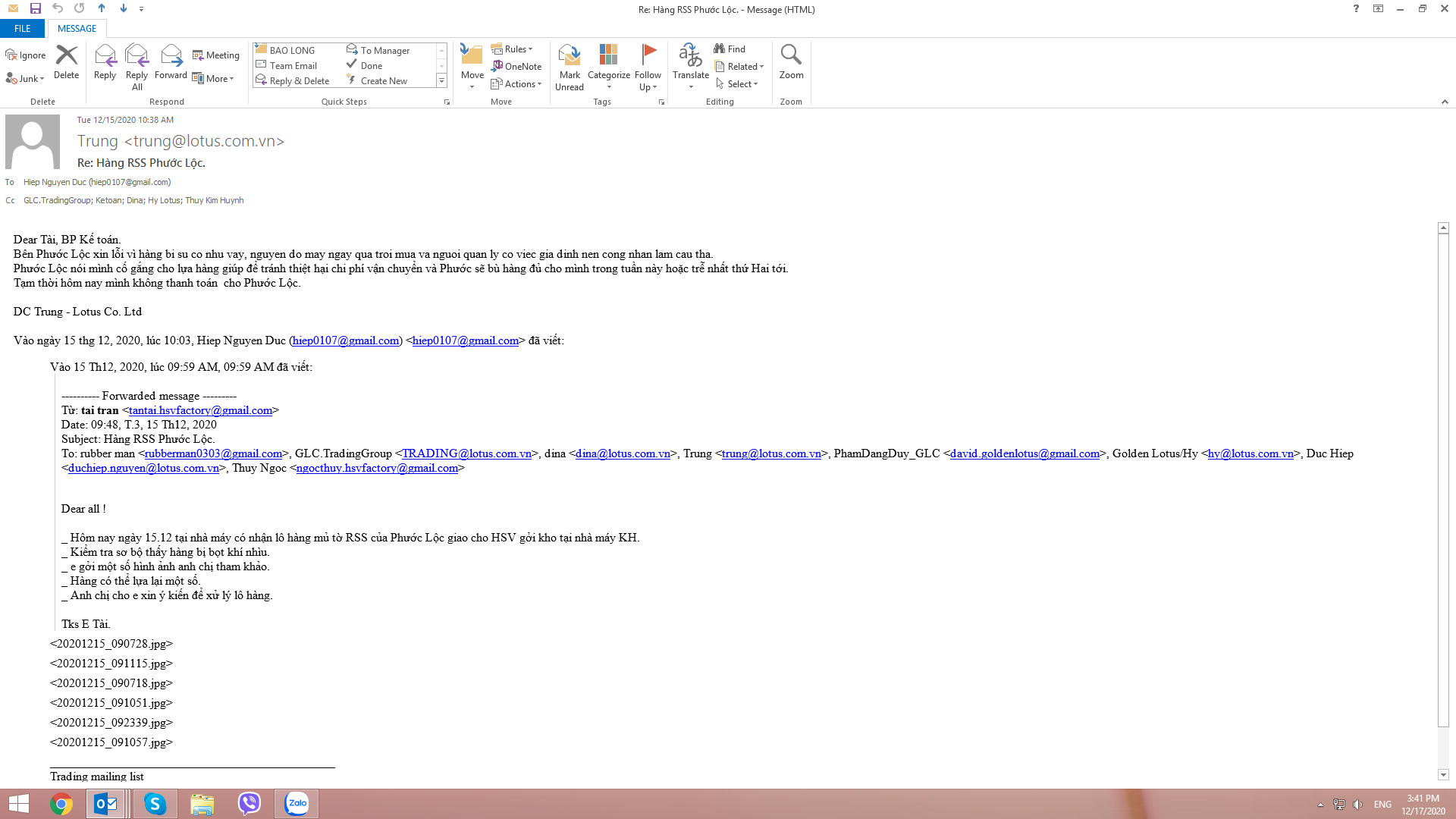Screen dimensions: 1456x819
Task: Open the FILE tab
Action: tap(23, 28)
